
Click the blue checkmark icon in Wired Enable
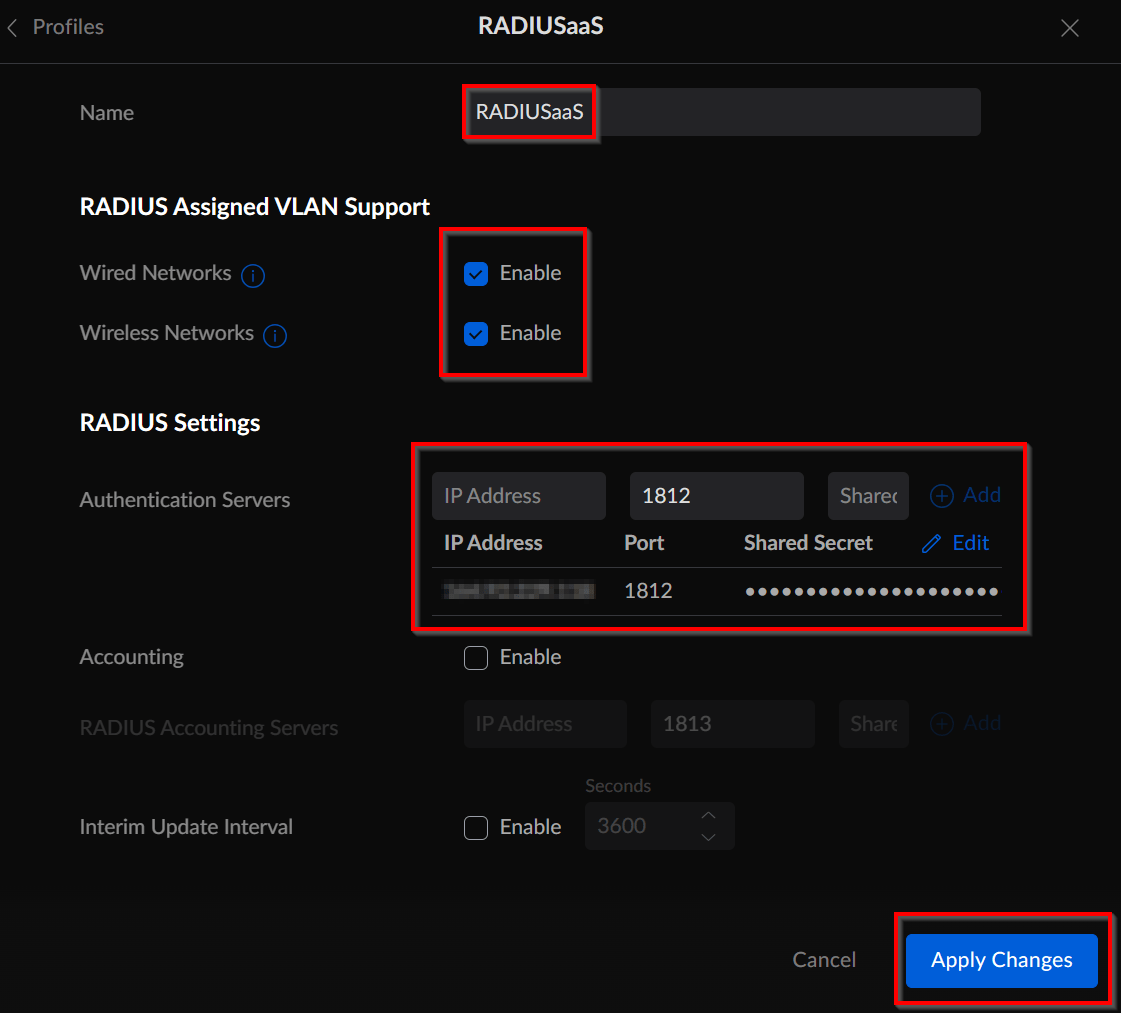(x=476, y=273)
